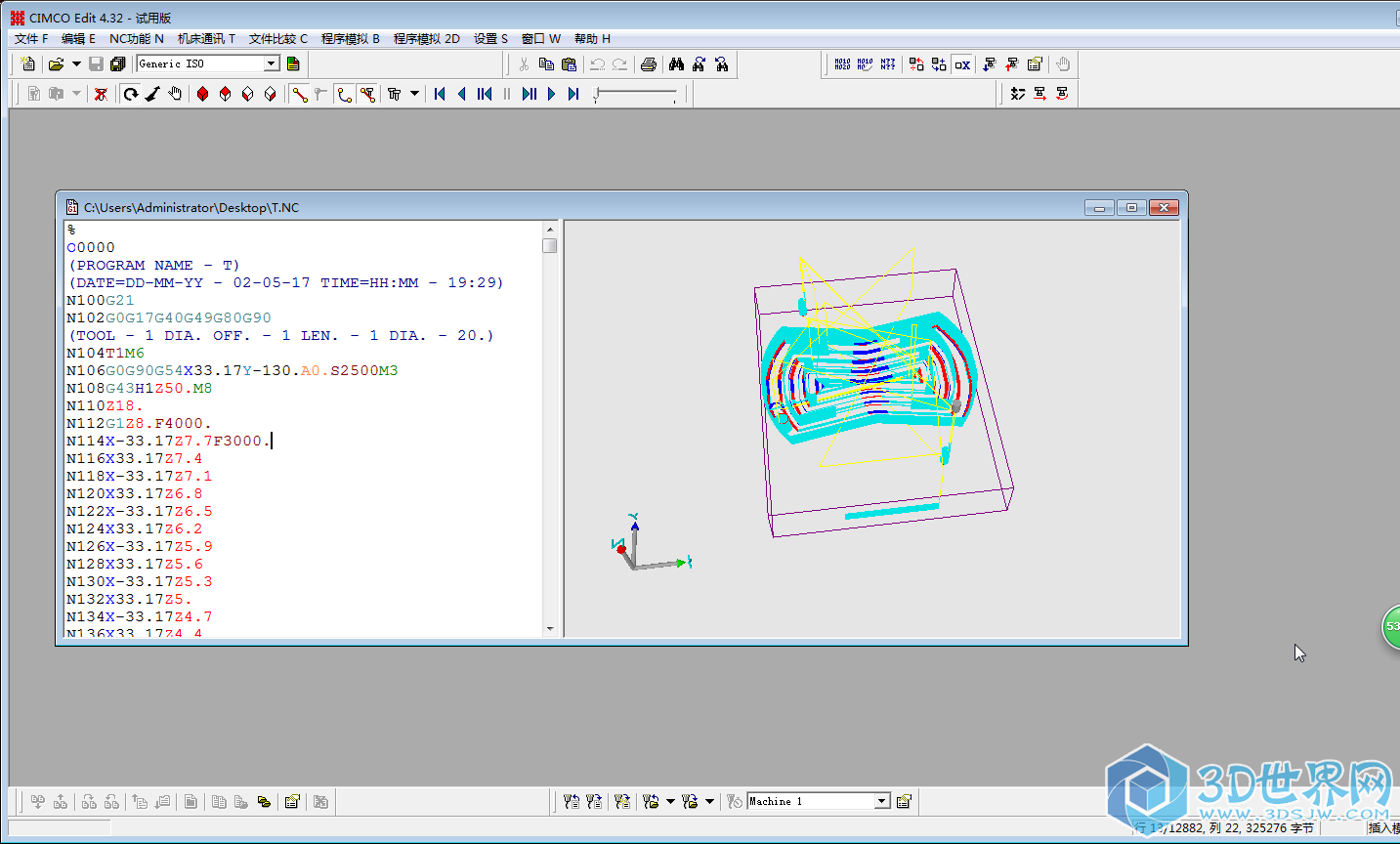The height and width of the screenshot is (844, 1400).
Task: Select the zoom tool in backplot toolbar
Action: click(x=152, y=94)
